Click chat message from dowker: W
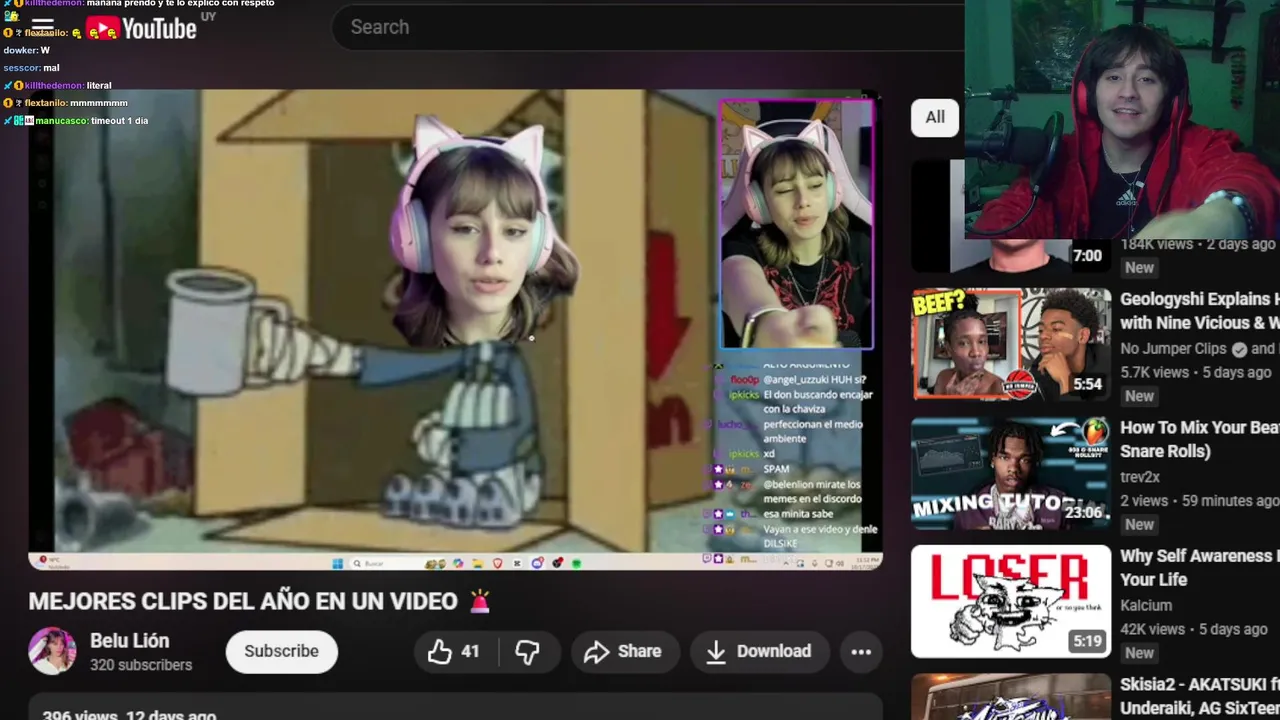 click(27, 50)
